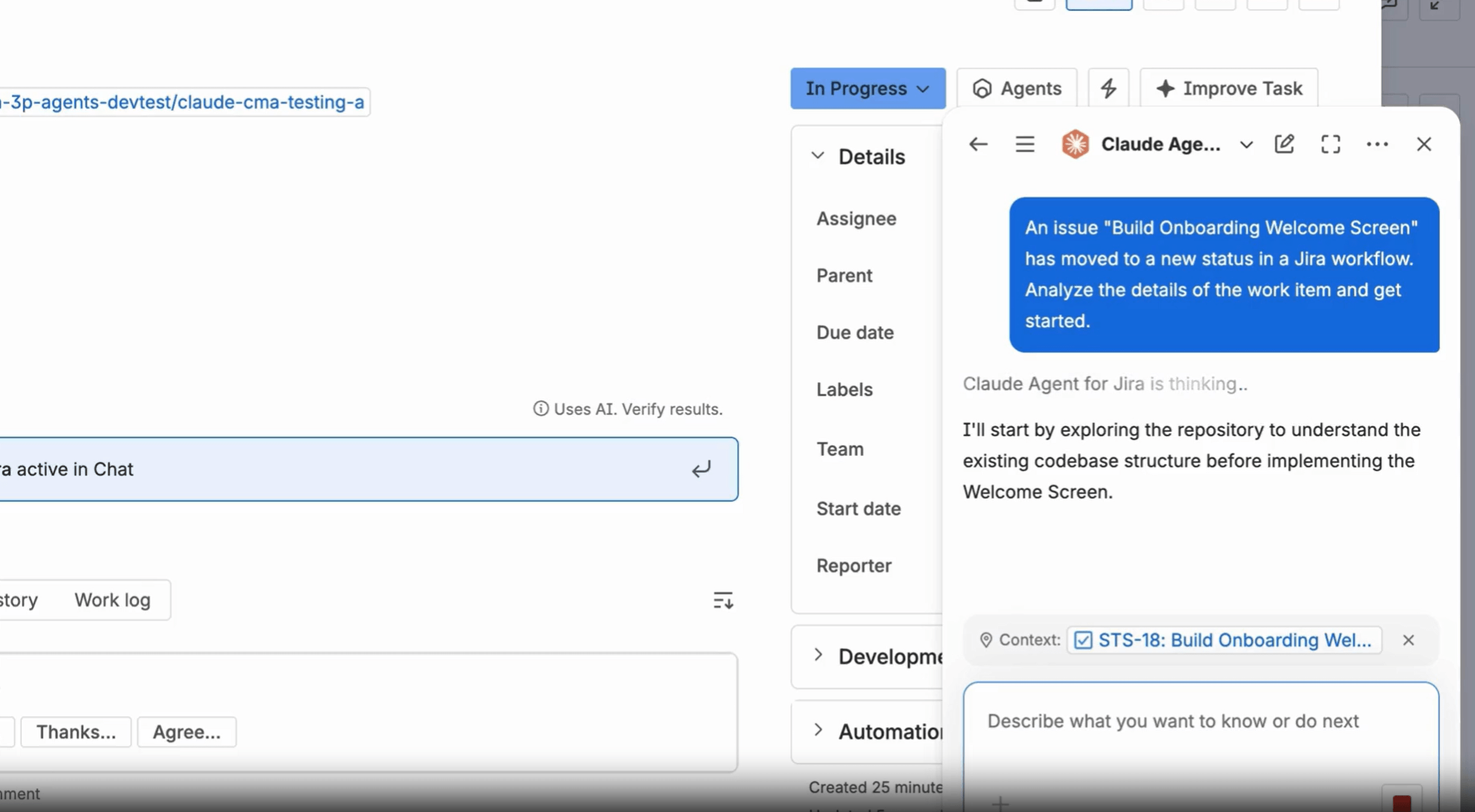
Task: Expand chat panel to fullscreen
Action: point(1330,144)
